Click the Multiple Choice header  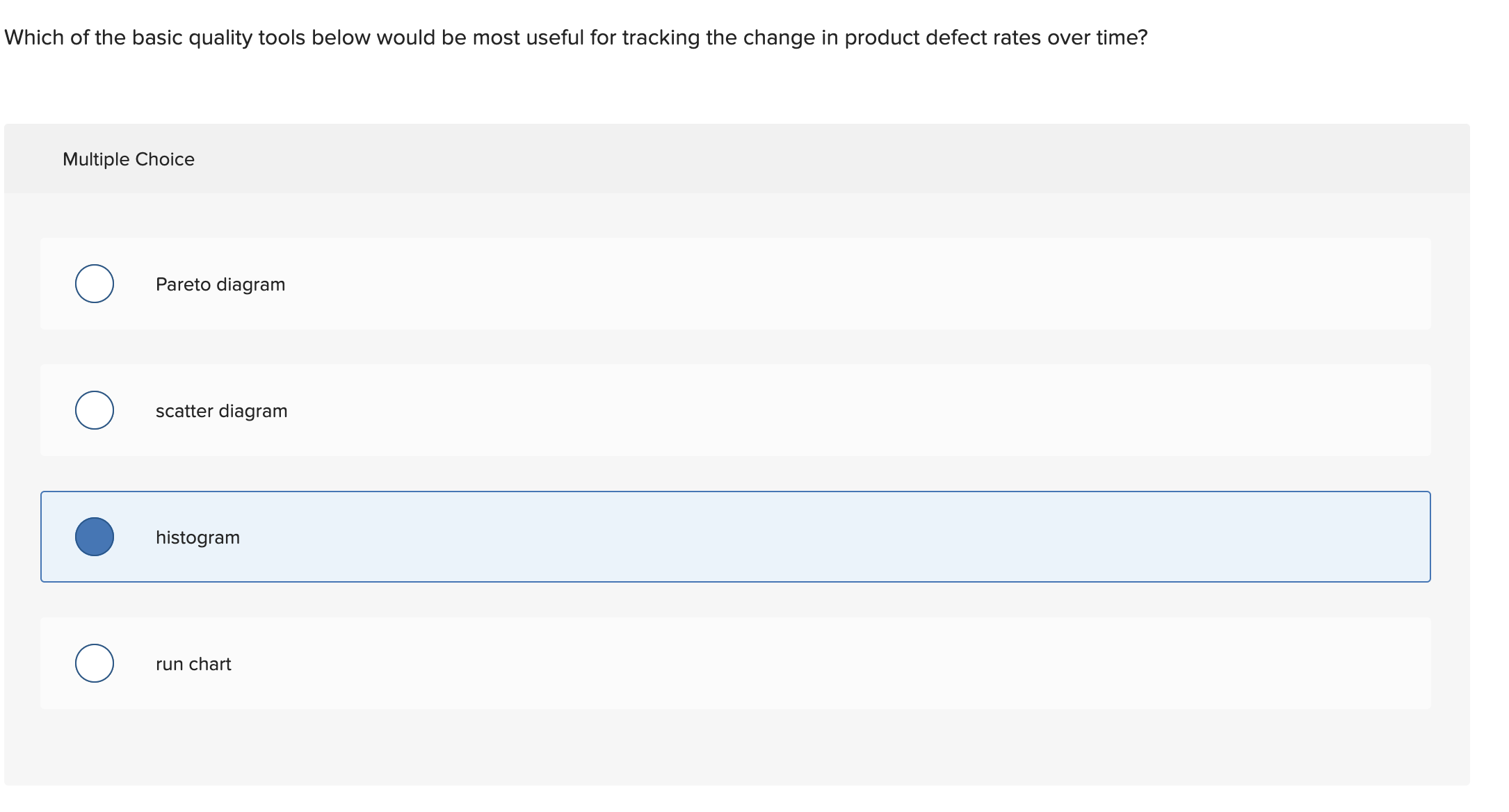(x=128, y=159)
